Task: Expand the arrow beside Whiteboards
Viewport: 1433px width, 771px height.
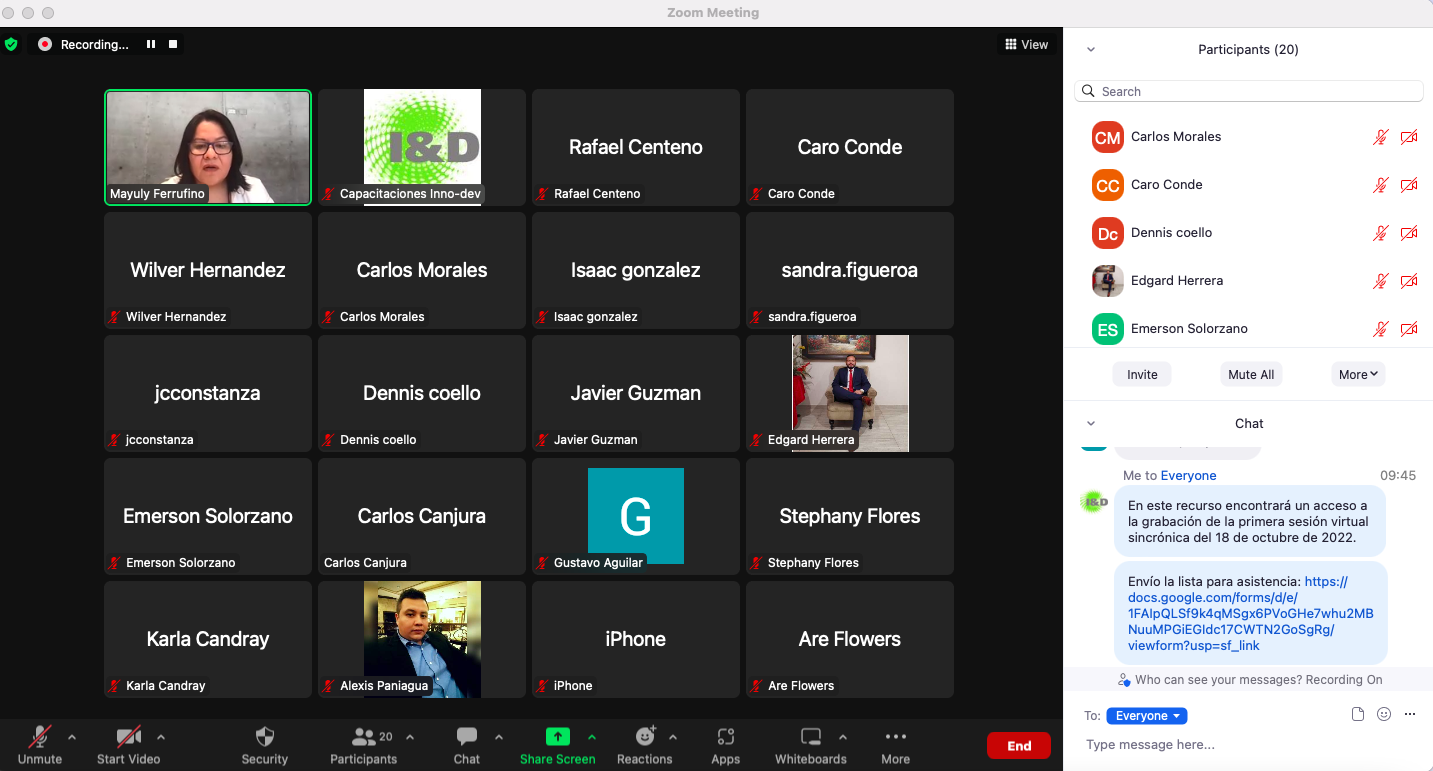Action: coord(843,737)
